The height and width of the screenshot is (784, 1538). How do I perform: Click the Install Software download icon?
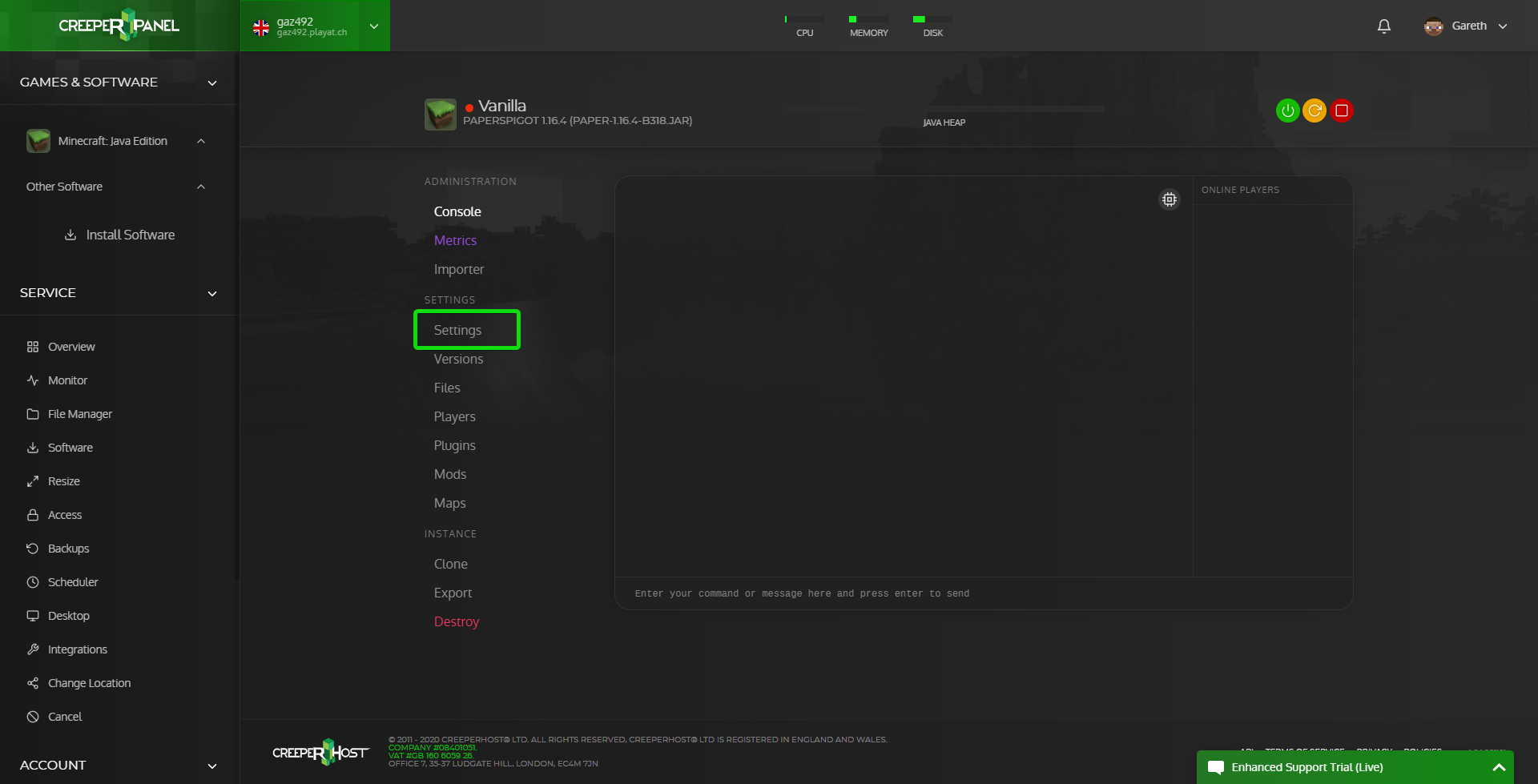click(70, 235)
